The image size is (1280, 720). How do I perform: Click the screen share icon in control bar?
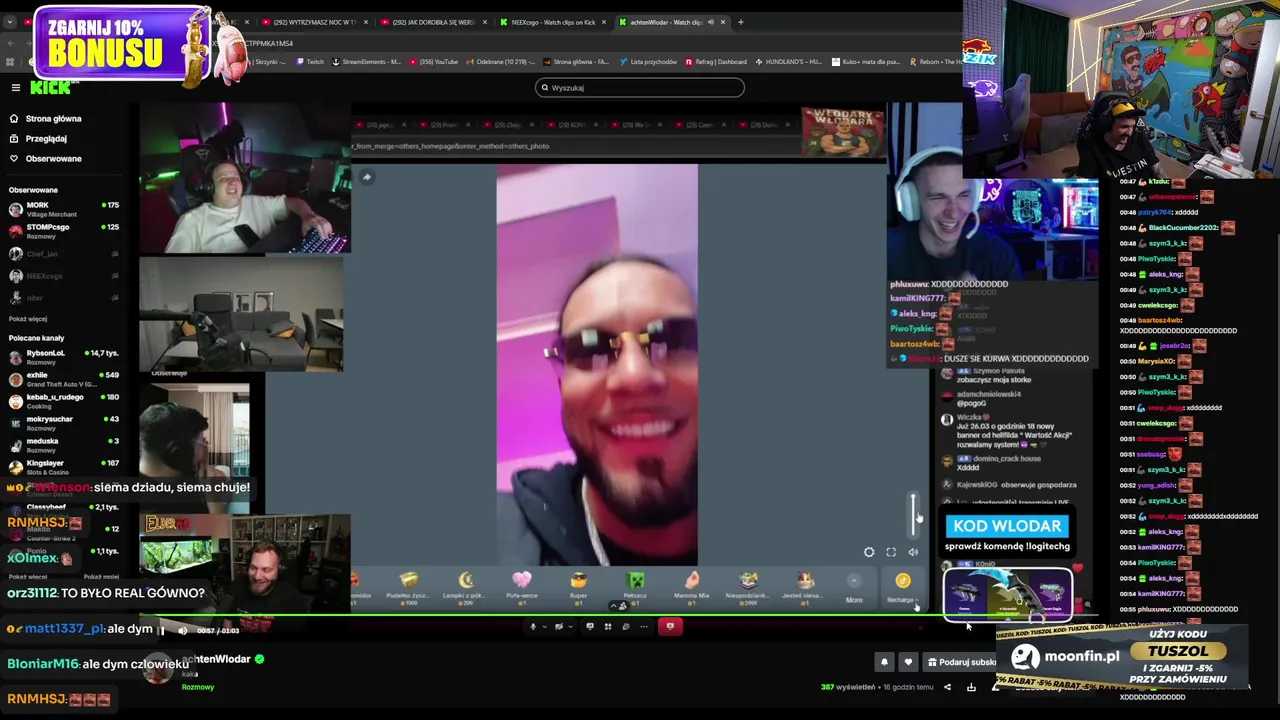coord(590,626)
